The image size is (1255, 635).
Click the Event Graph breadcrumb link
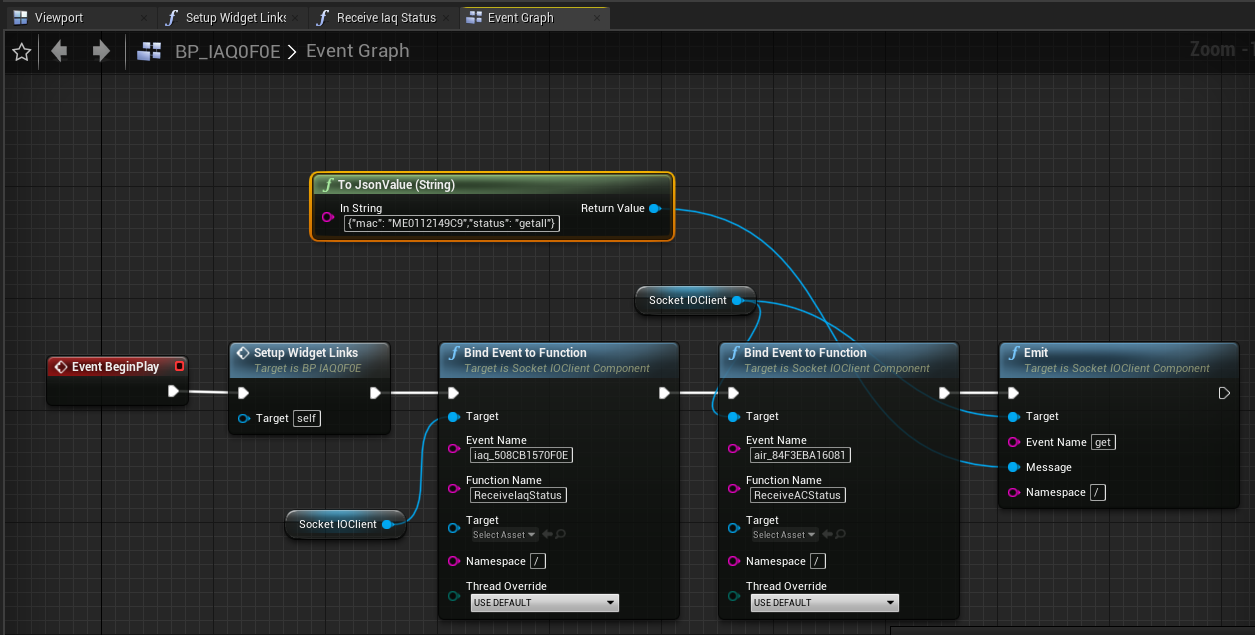point(357,50)
